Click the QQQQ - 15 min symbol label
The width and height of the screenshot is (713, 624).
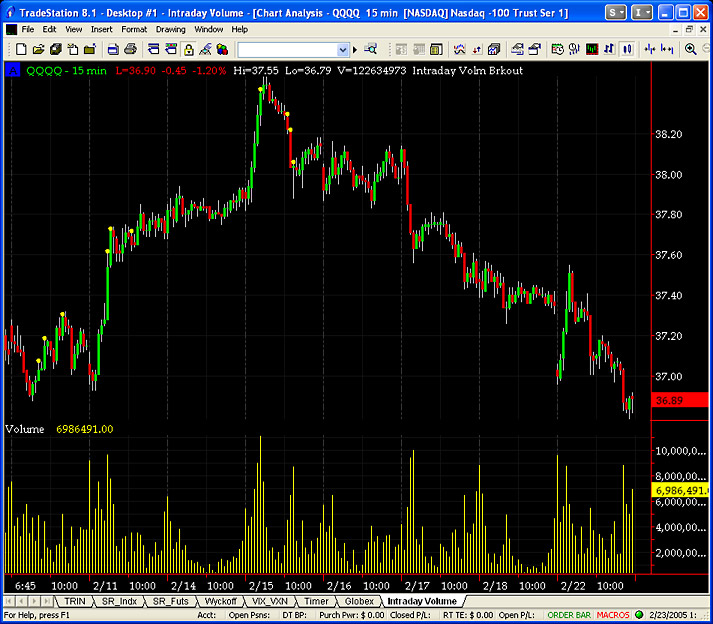point(66,70)
